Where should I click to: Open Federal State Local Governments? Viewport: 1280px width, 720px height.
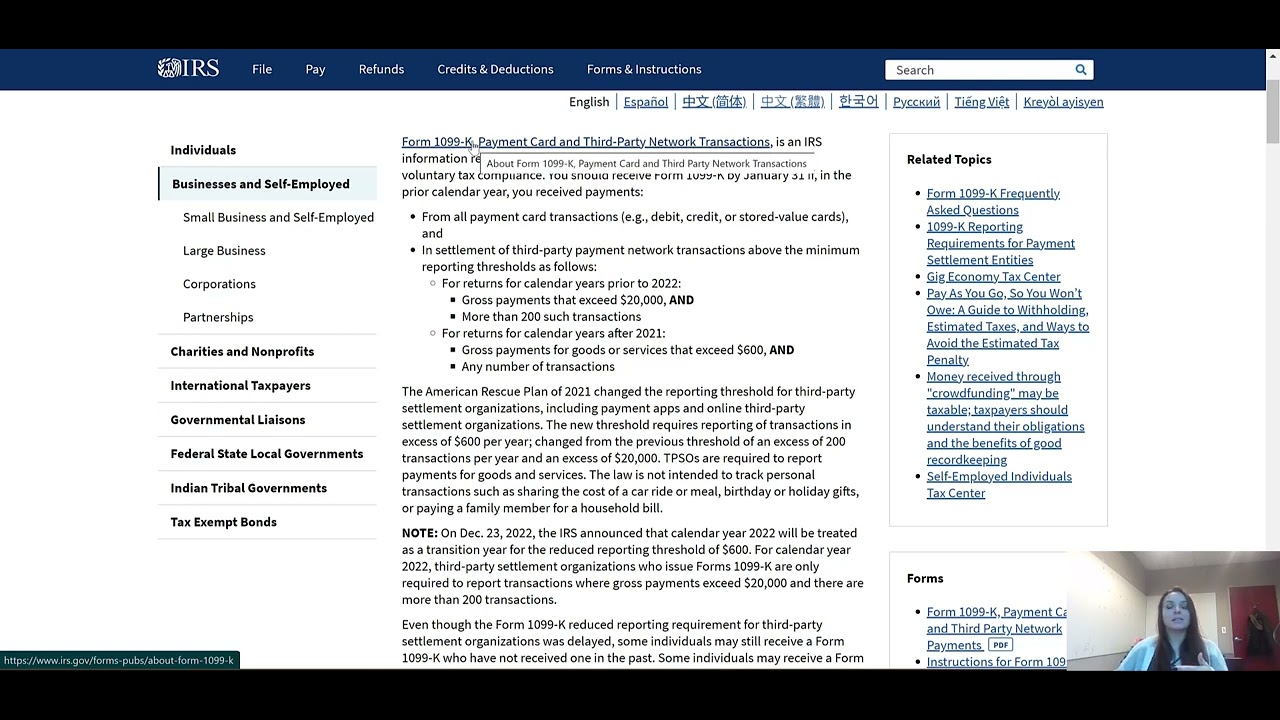(267, 453)
